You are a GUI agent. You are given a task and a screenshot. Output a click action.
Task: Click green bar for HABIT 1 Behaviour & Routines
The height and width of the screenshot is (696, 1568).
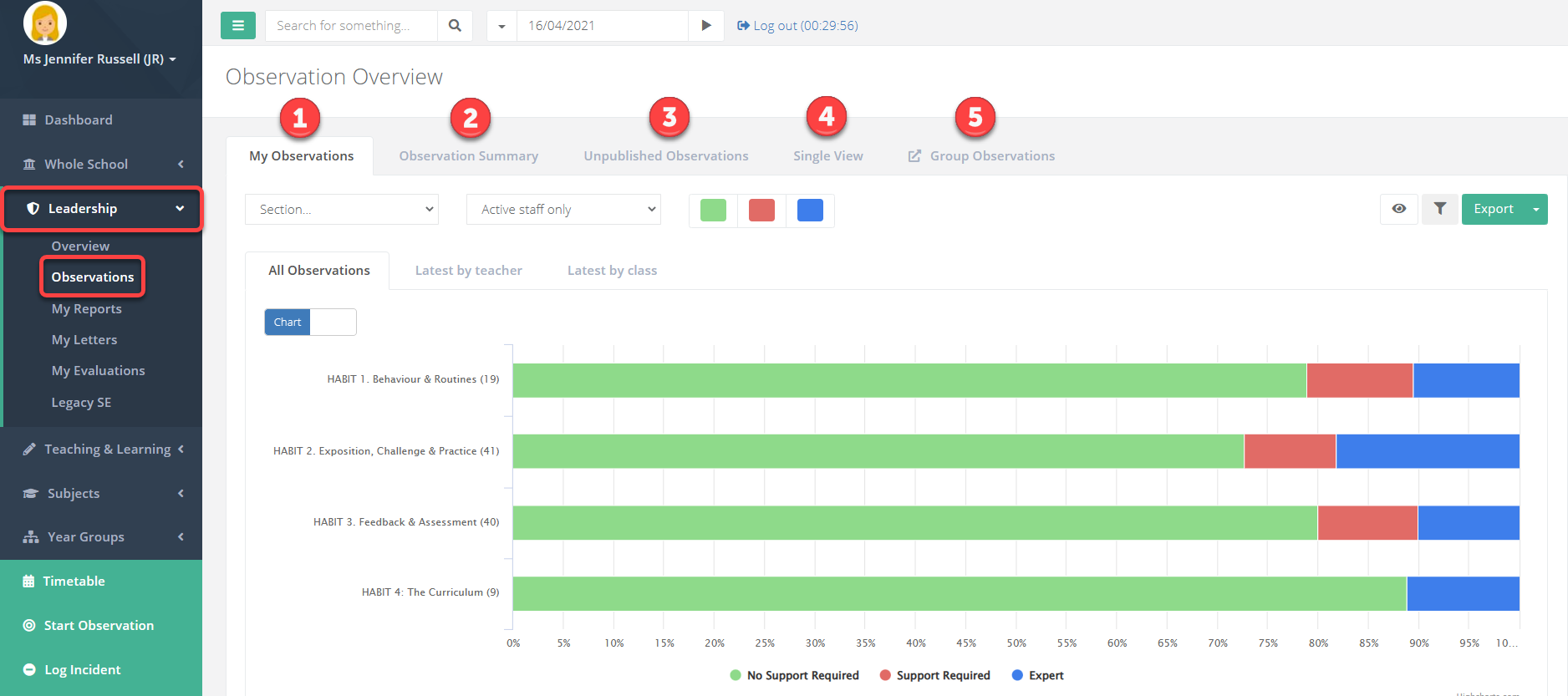coord(909,380)
